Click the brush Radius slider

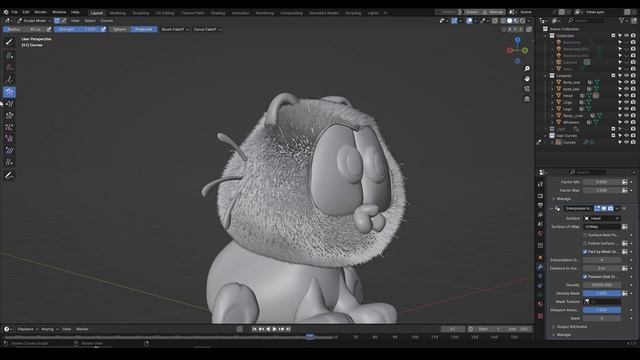coord(24,29)
